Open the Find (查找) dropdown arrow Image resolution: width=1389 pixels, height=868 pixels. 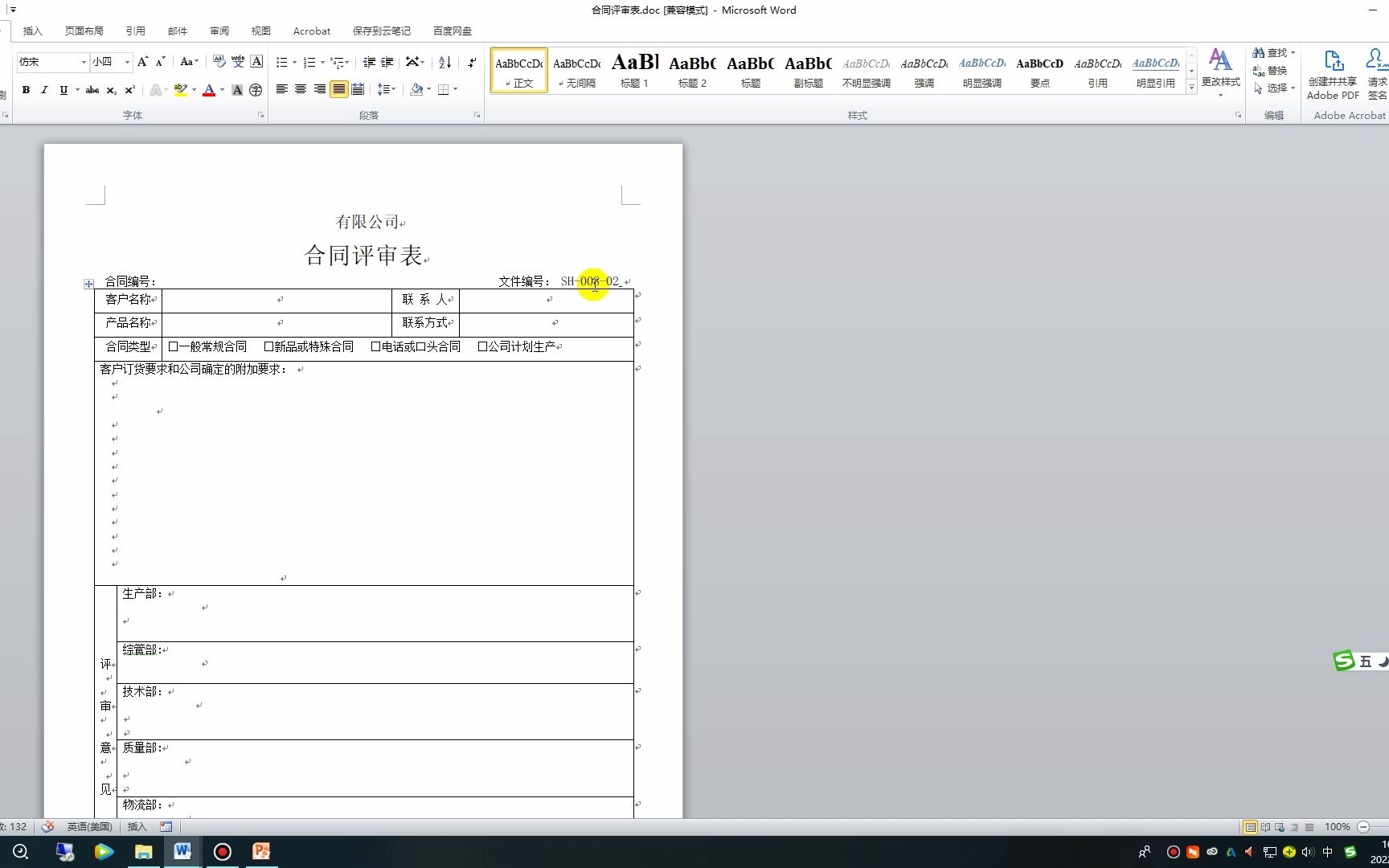[1293, 53]
